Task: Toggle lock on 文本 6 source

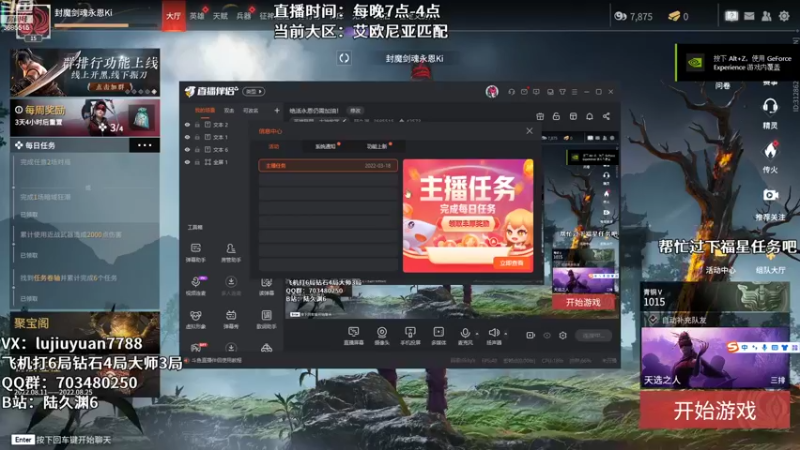Action: pyautogui.click(x=197, y=149)
